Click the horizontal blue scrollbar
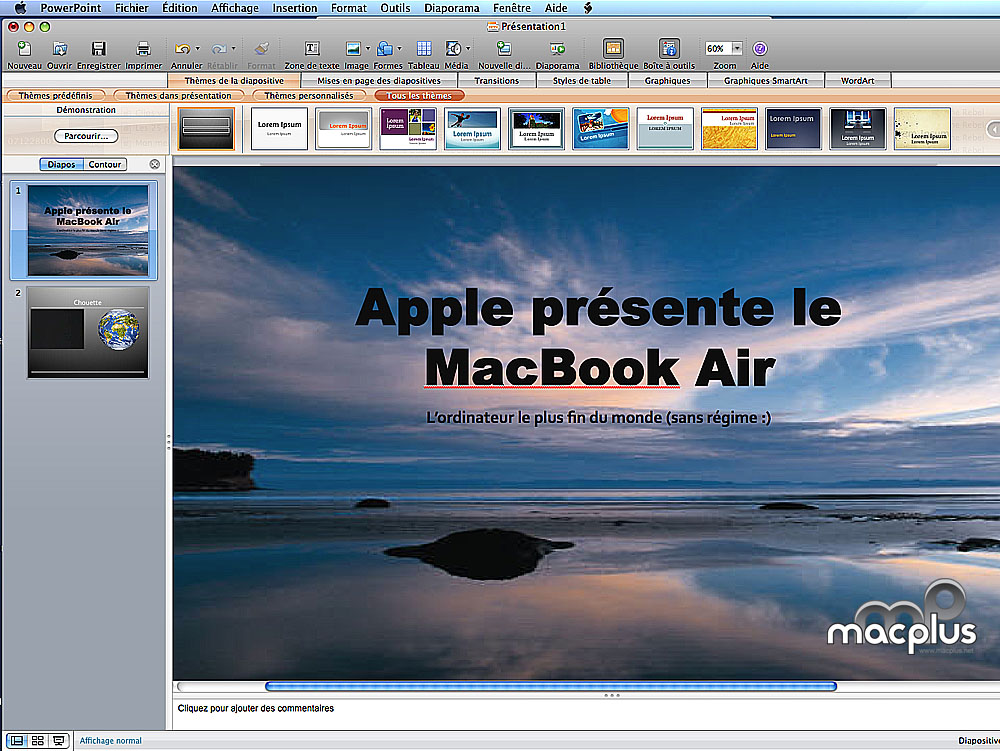1000x751 pixels. 550,686
